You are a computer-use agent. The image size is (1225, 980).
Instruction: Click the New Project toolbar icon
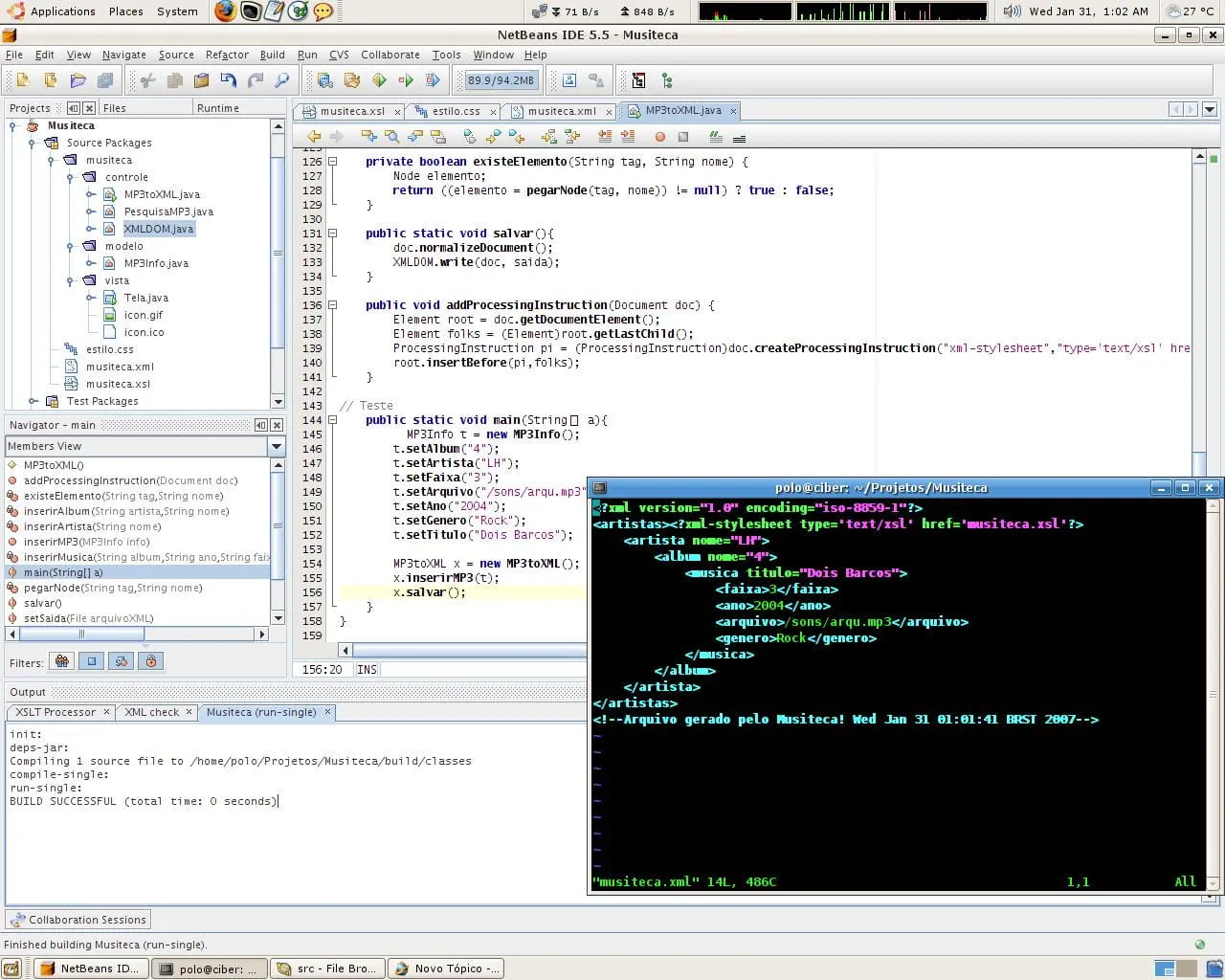click(51, 81)
